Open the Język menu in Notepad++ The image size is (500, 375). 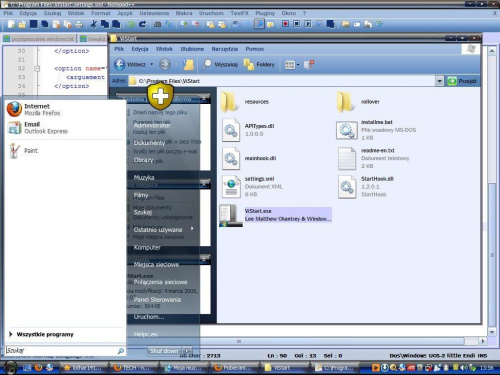pyautogui.click(x=125, y=13)
